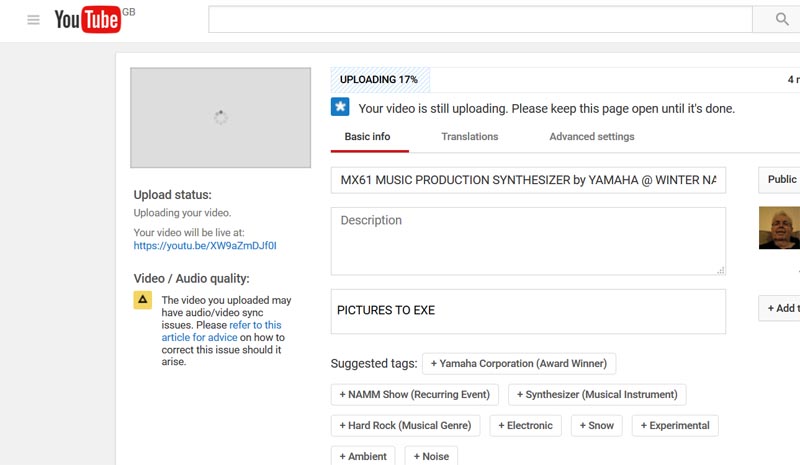Add suggested tag Hard Rock (Musical Genre)
This screenshot has width=800, height=465.
coord(405,426)
